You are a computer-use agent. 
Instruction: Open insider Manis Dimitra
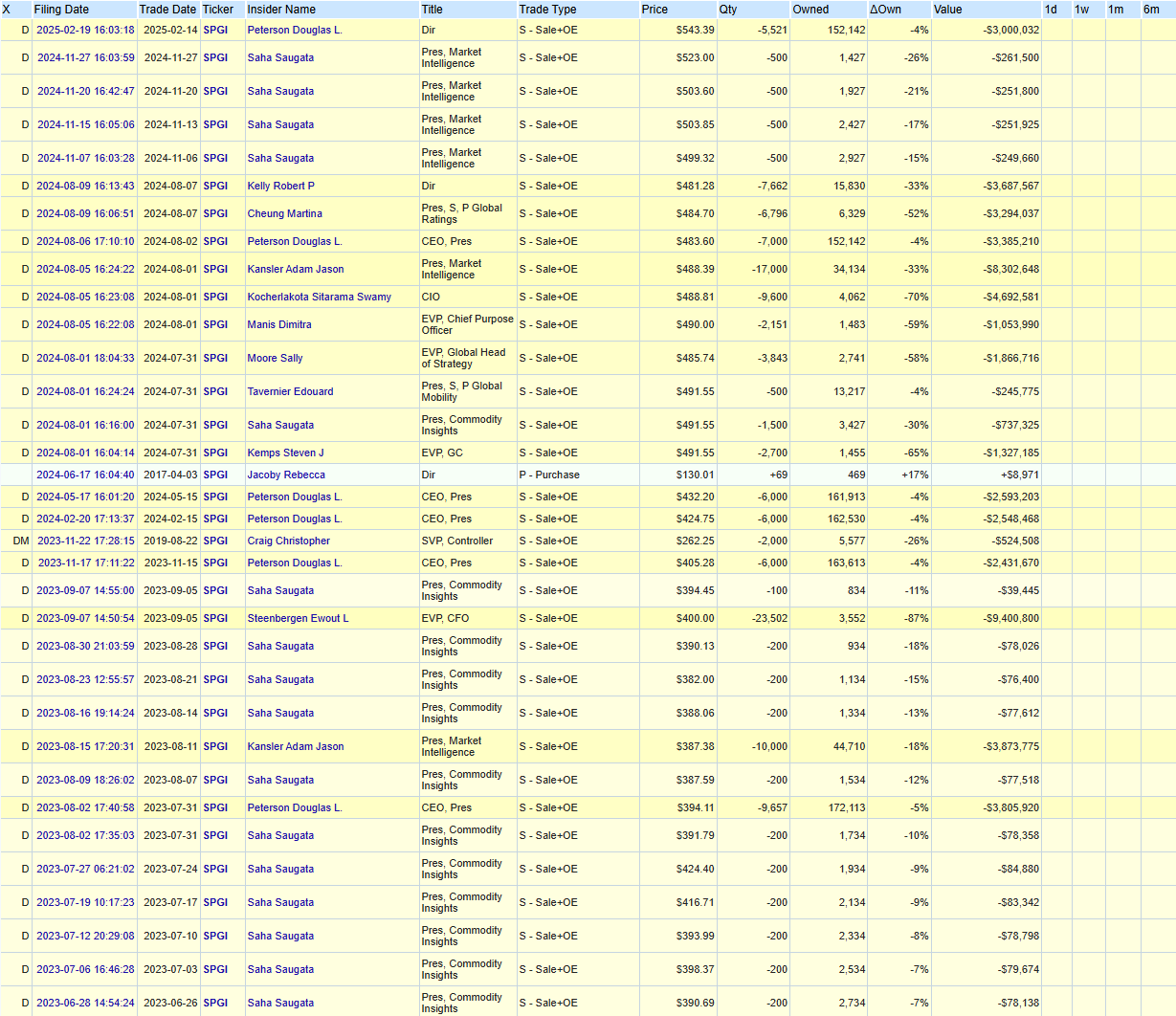click(x=279, y=324)
